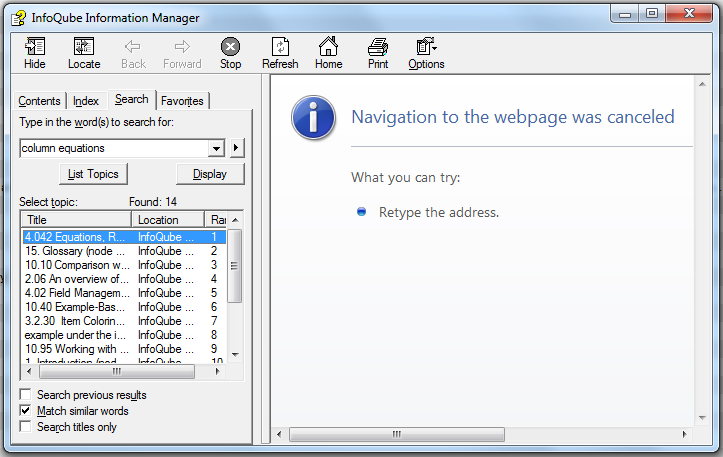
Task: Go forward with the Forward arrow
Action: coord(182,53)
